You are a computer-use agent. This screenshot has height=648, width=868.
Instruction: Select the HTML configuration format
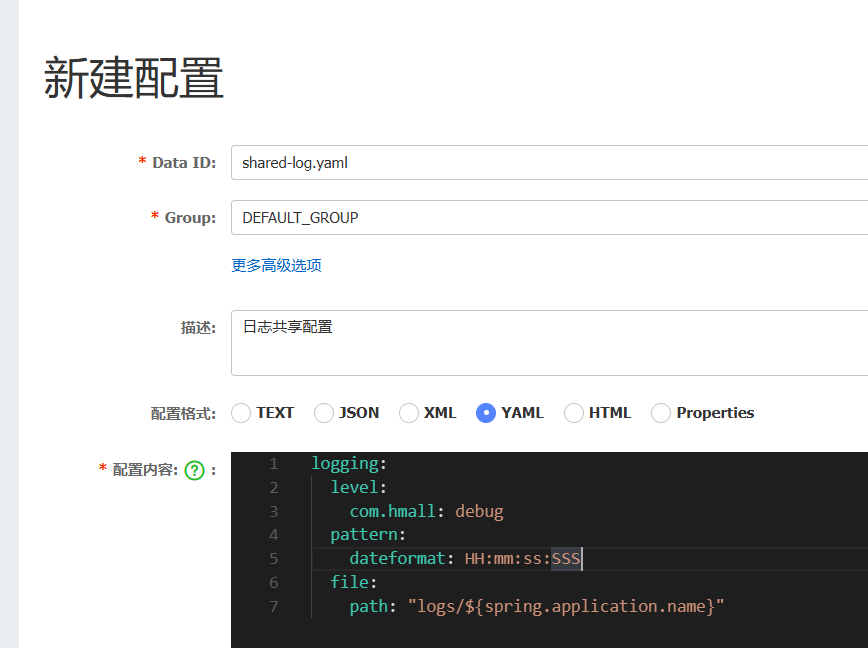click(x=573, y=412)
